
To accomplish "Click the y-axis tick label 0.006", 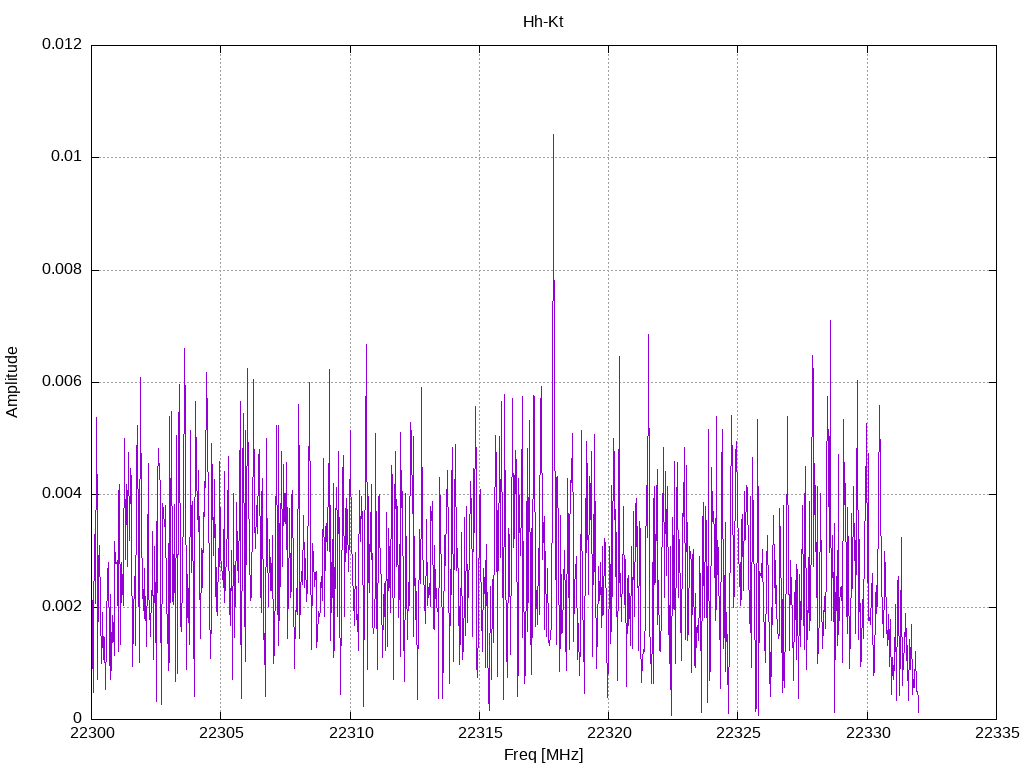I will click(62, 381).
